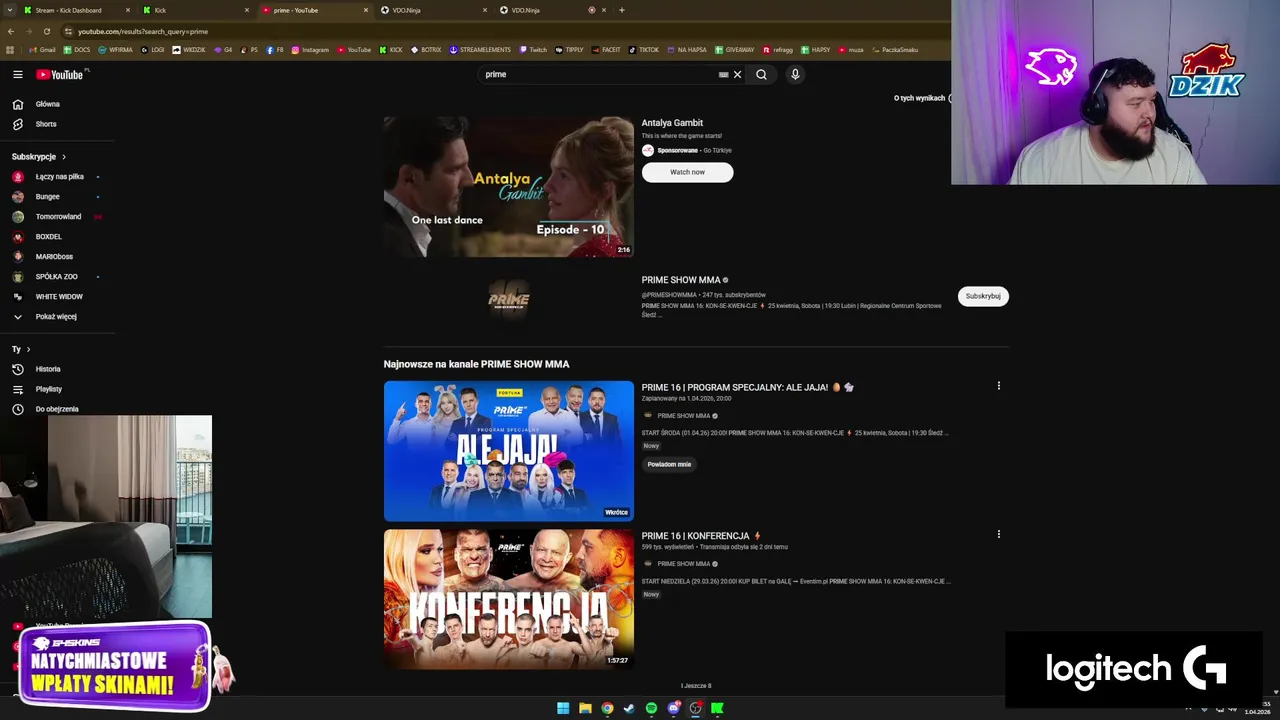This screenshot has height=720, width=1280.
Task: Open File Explorer from the taskbar
Action: tap(585, 708)
